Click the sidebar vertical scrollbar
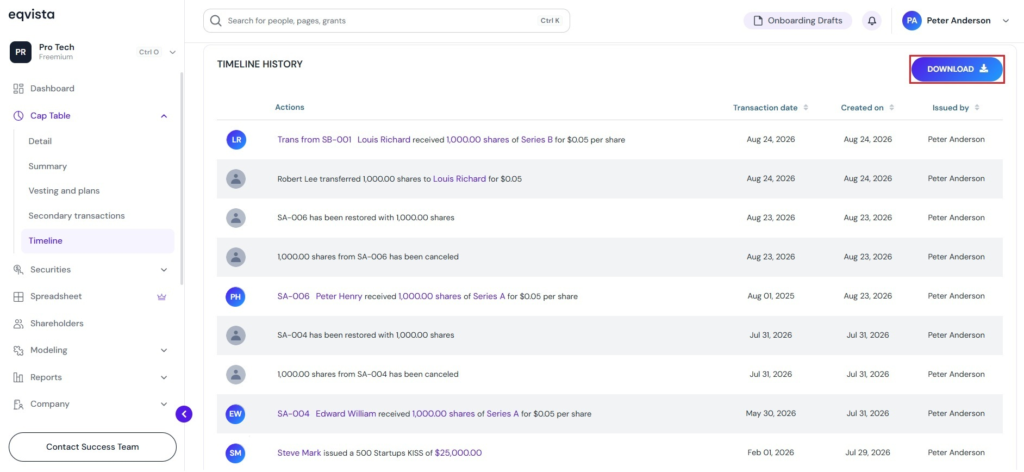The width and height of the screenshot is (1024, 472). click(182, 176)
